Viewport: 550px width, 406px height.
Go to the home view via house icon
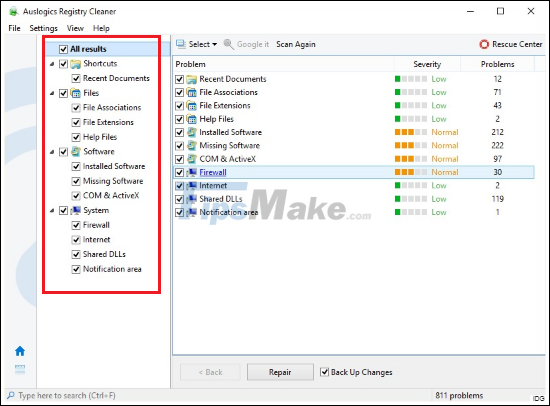click(x=20, y=351)
